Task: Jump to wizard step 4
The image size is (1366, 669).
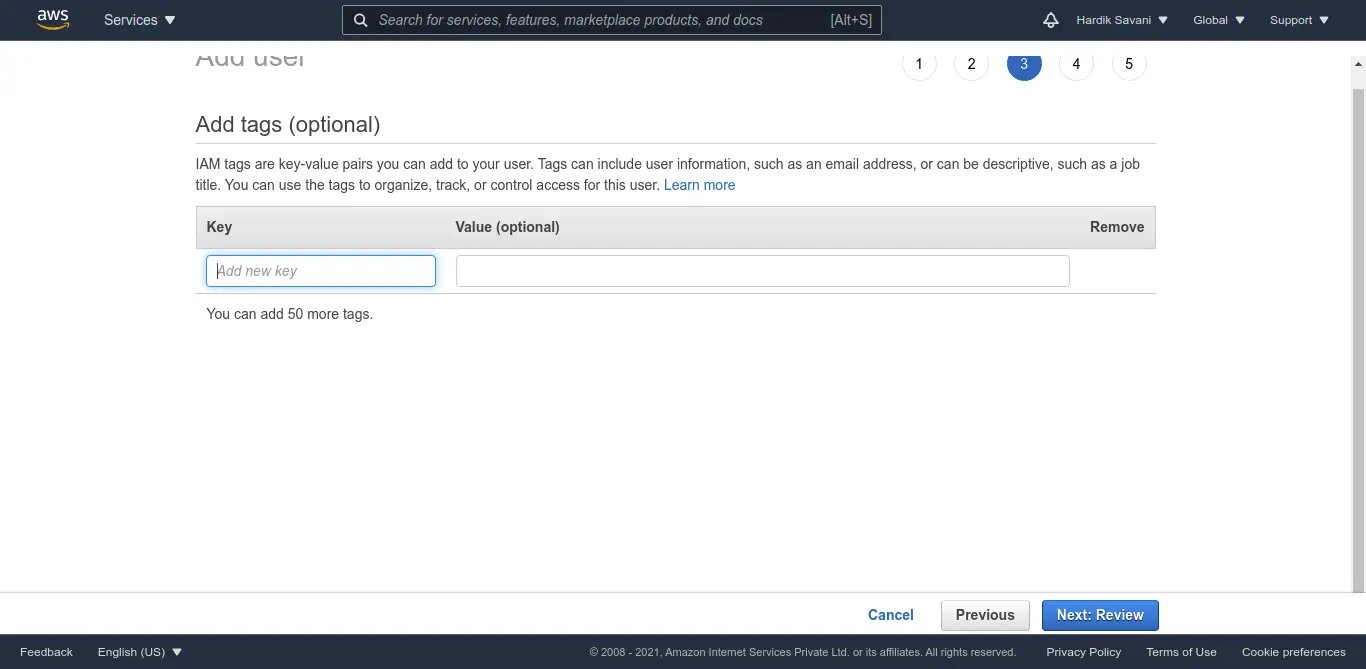Action: (1076, 64)
